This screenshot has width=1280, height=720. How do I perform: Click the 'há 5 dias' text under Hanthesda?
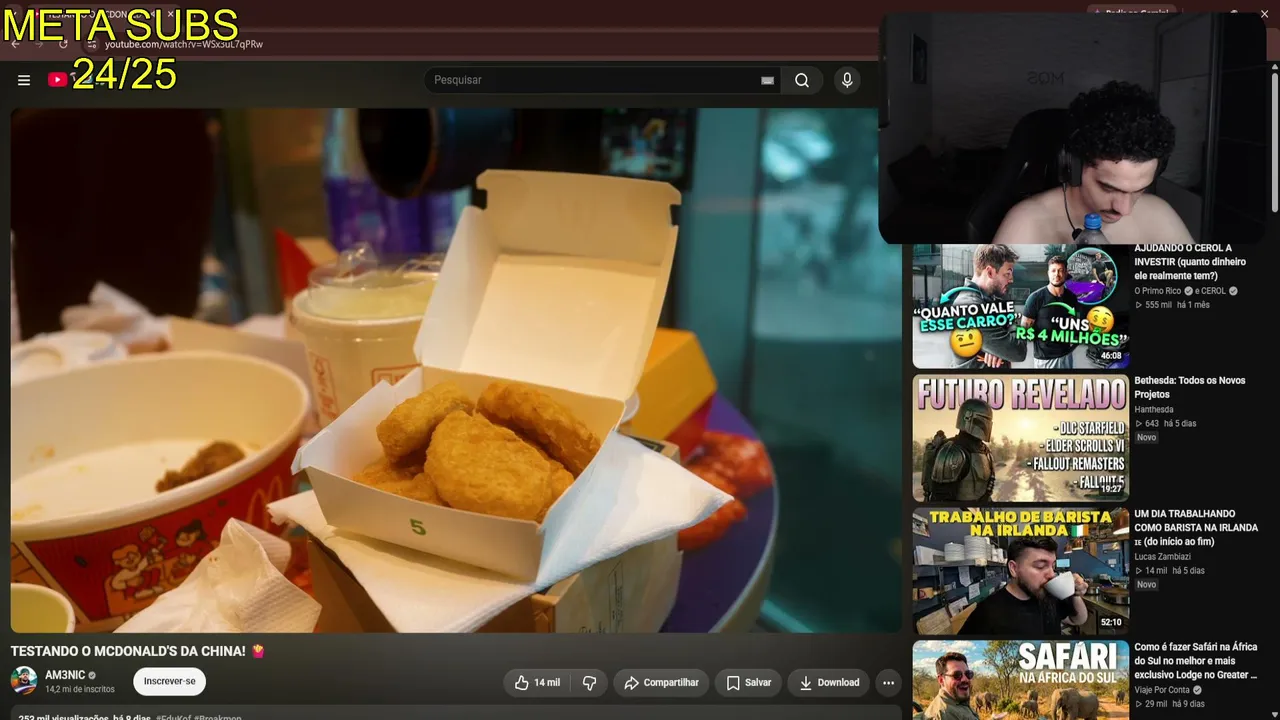click(x=1179, y=424)
